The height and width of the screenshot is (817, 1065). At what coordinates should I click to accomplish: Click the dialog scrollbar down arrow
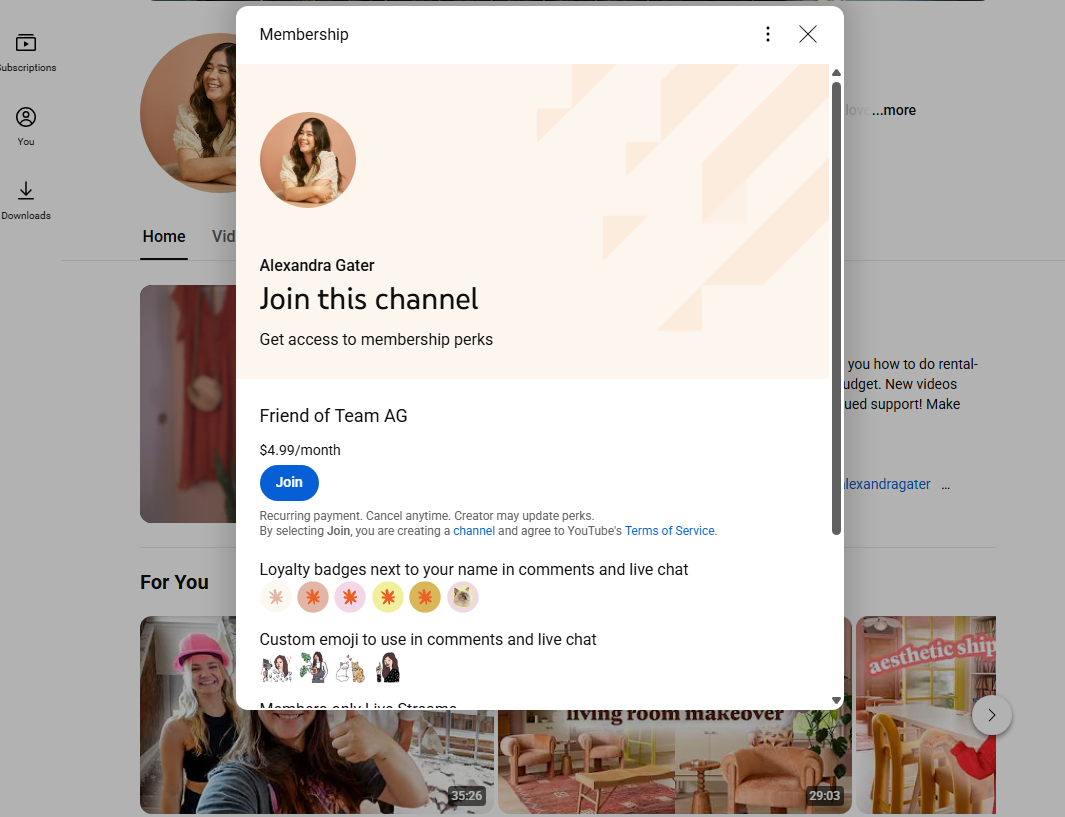pyautogui.click(x=837, y=700)
